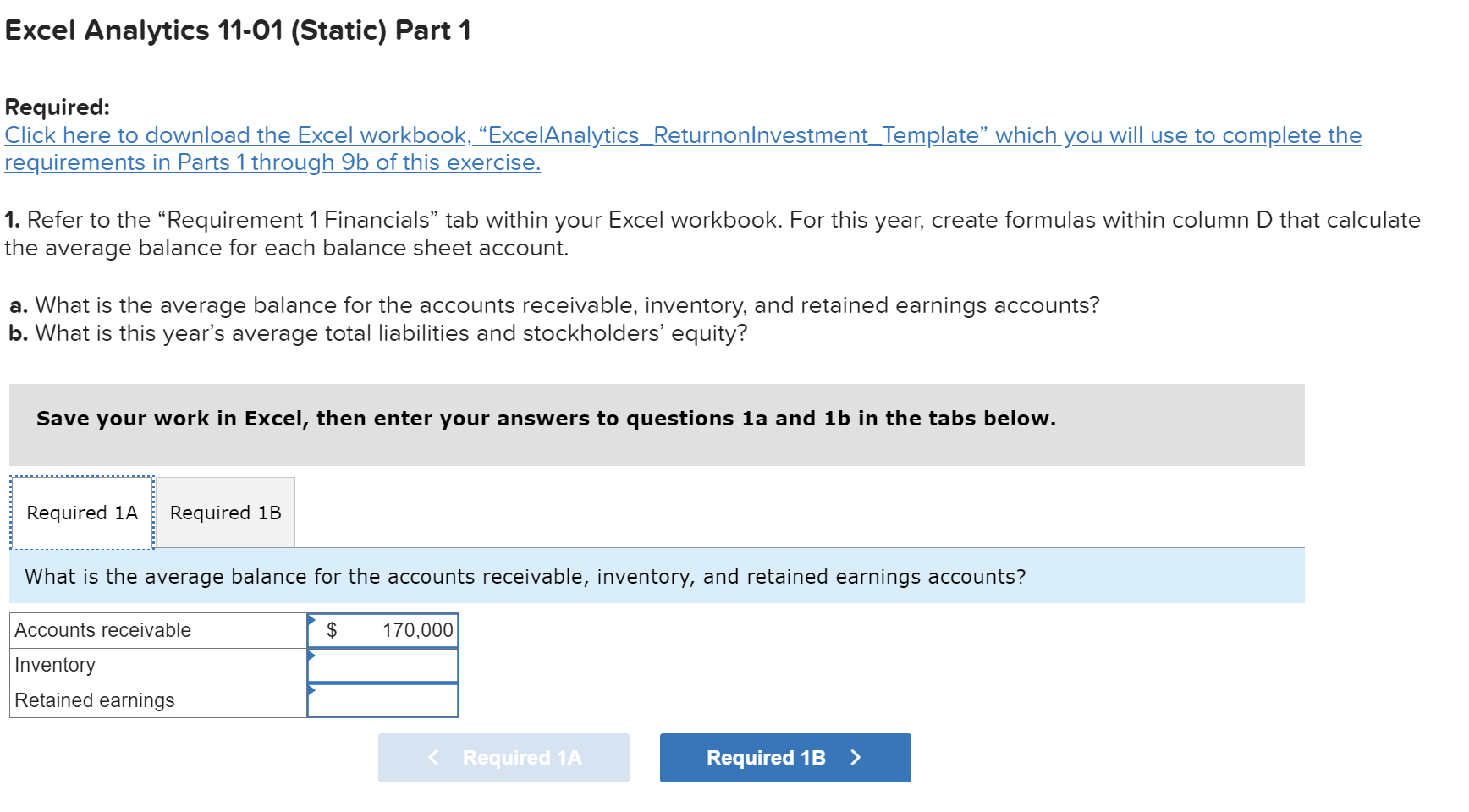Click the Save your work instruction bar
The image size is (1469, 812).
coord(546,418)
